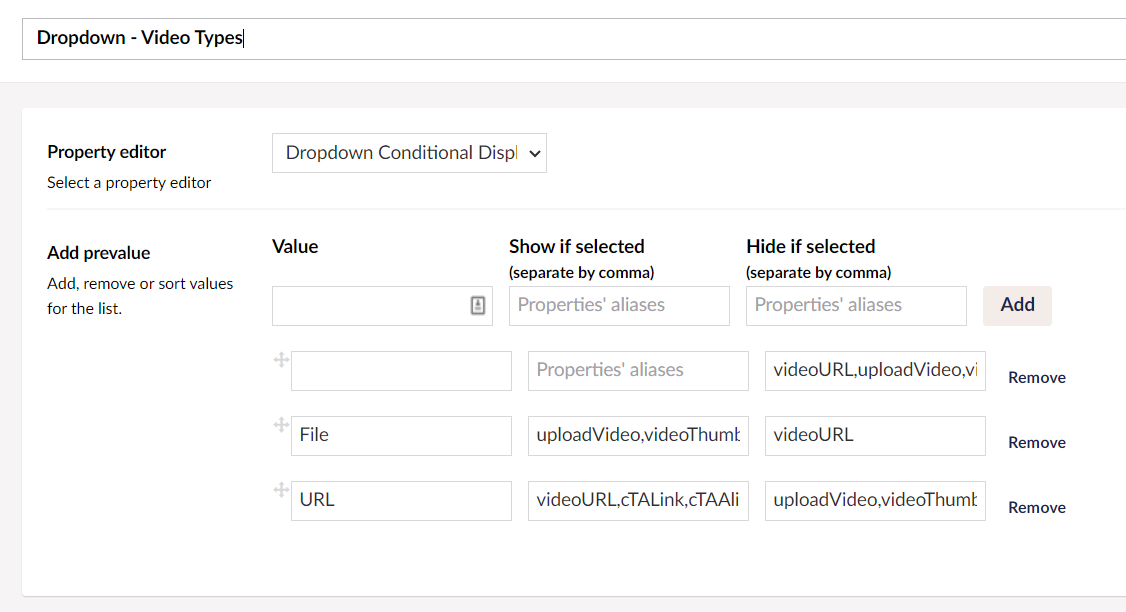
Task: Focus the new prevalue Value input
Action: pyautogui.click(x=382, y=306)
